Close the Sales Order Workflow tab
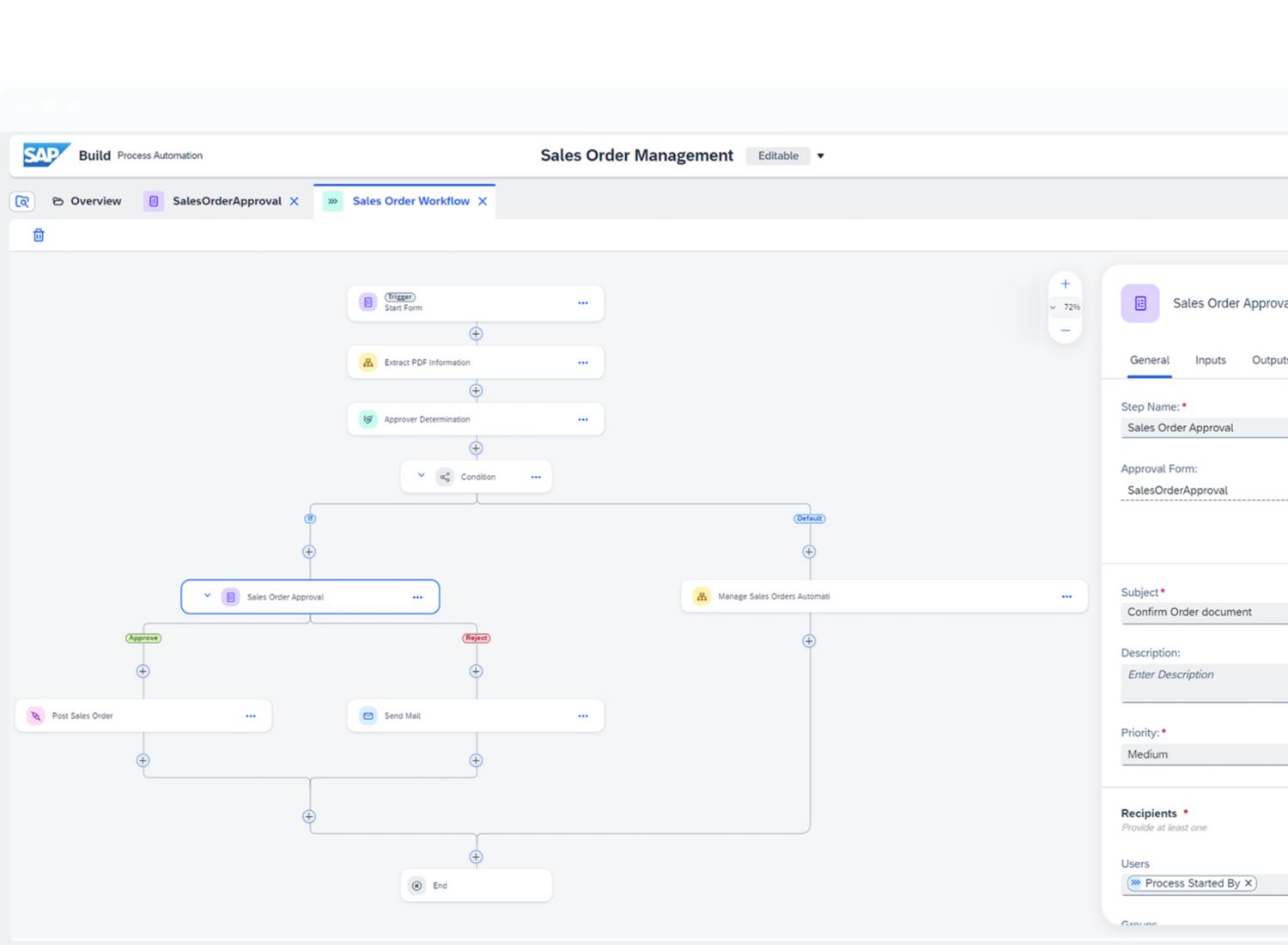This screenshot has height=945, width=1288. pyautogui.click(x=483, y=201)
